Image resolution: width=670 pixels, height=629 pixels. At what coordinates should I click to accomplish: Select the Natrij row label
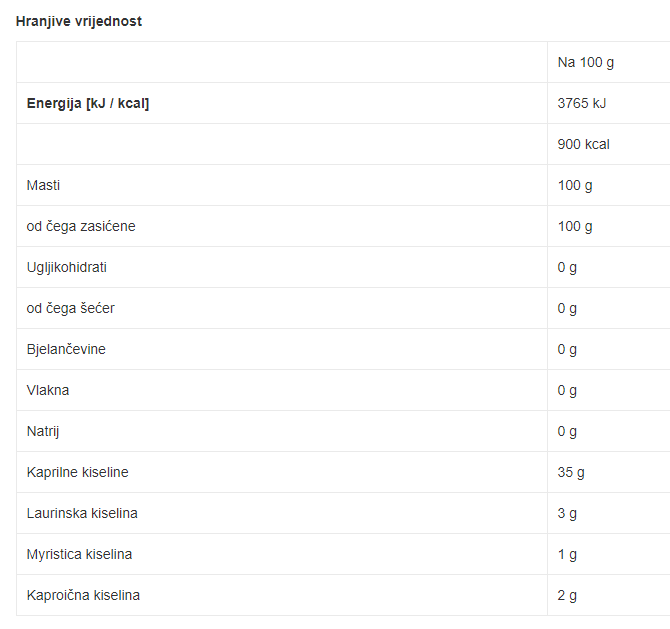pos(43,432)
